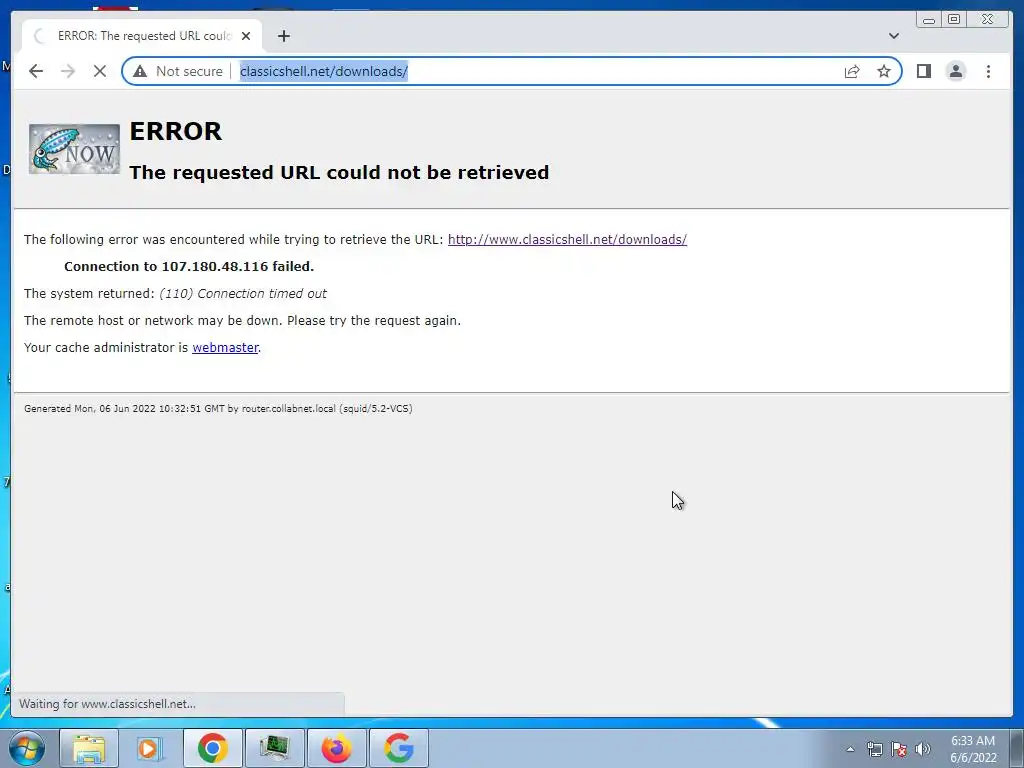This screenshot has width=1024, height=768.
Task: Click the 'Waiting for www.classicshell.net...' status
Action: [107, 704]
